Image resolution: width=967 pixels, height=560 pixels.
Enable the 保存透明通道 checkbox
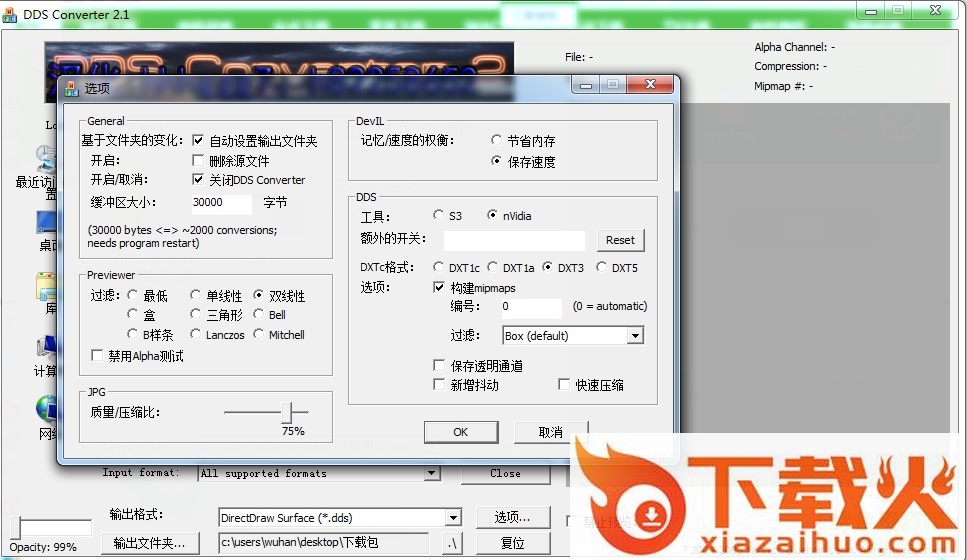pos(439,365)
